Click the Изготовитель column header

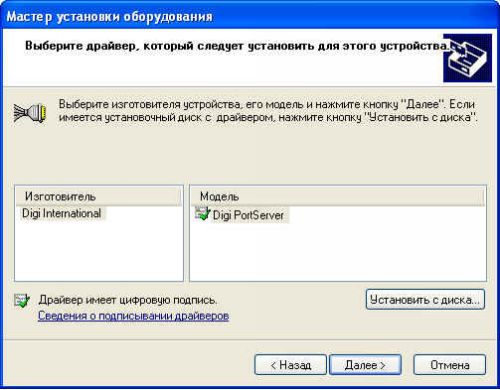click(x=99, y=197)
